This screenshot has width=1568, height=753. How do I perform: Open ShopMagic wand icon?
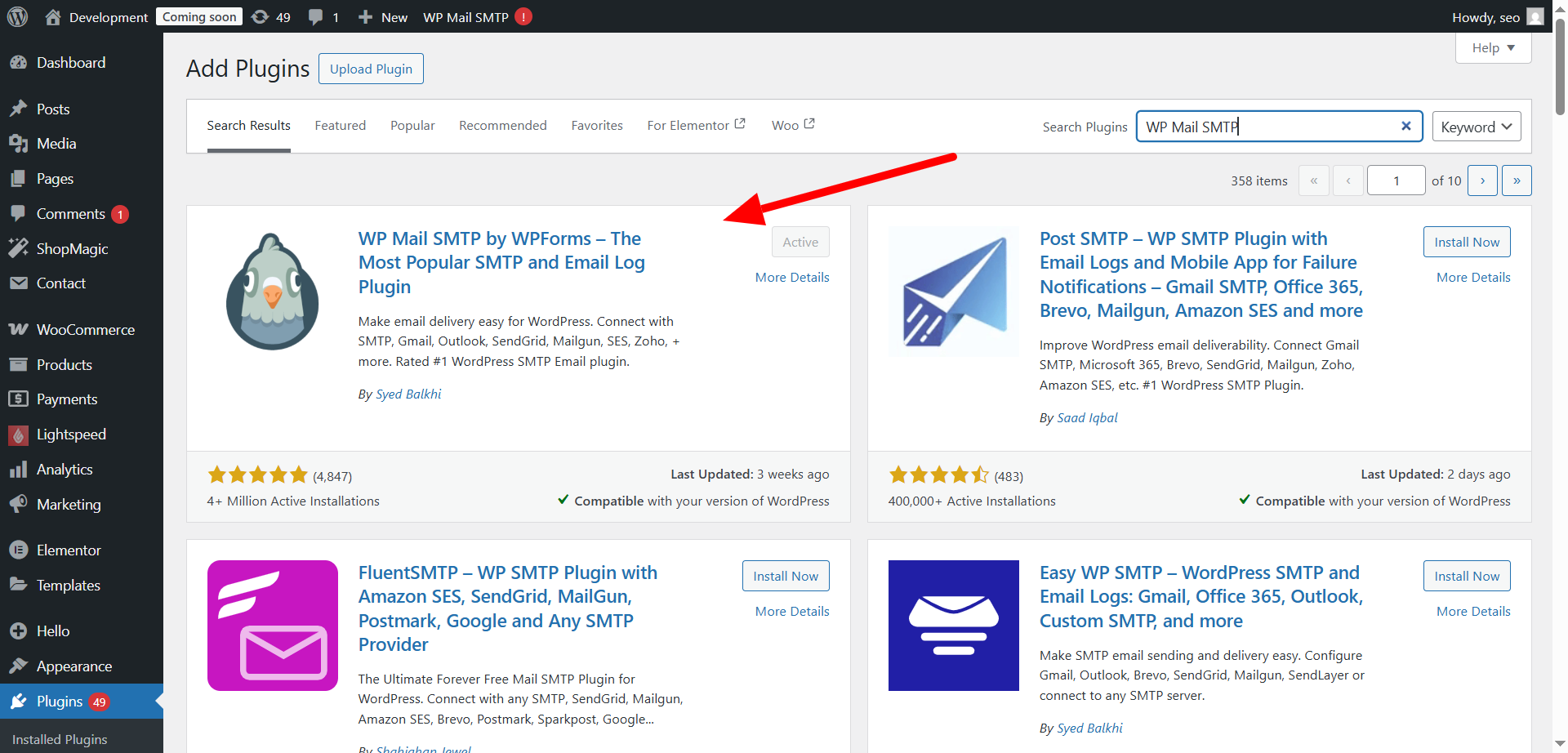pyautogui.click(x=19, y=248)
